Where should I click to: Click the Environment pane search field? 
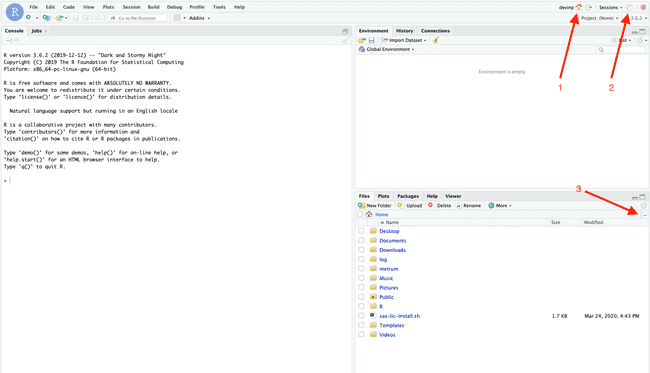tap(621, 50)
